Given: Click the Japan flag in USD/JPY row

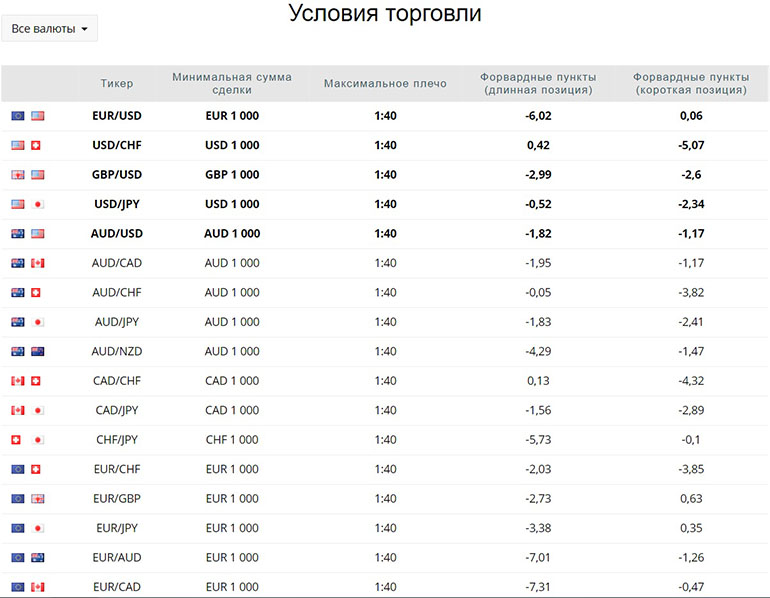Looking at the screenshot, I should tap(38, 204).
